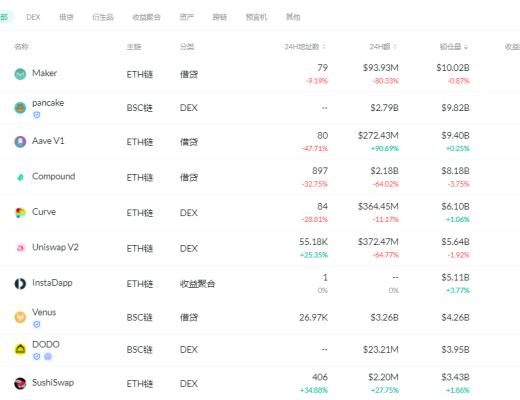Click the 名称 column header
The image size is (520, 400).
[21, 47]
